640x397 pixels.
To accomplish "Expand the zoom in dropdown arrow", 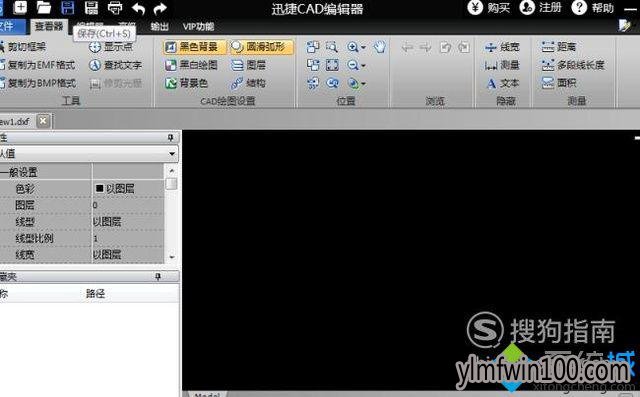I will 363,48.
